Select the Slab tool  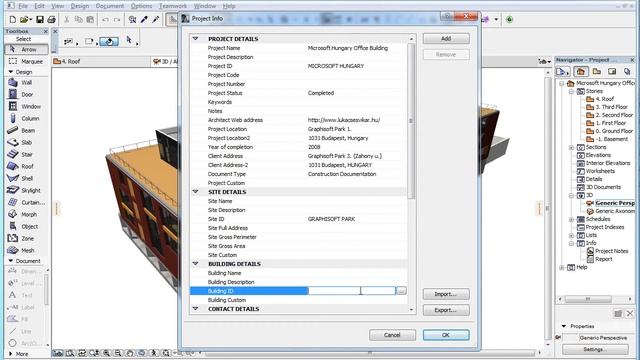click(26, 142)
